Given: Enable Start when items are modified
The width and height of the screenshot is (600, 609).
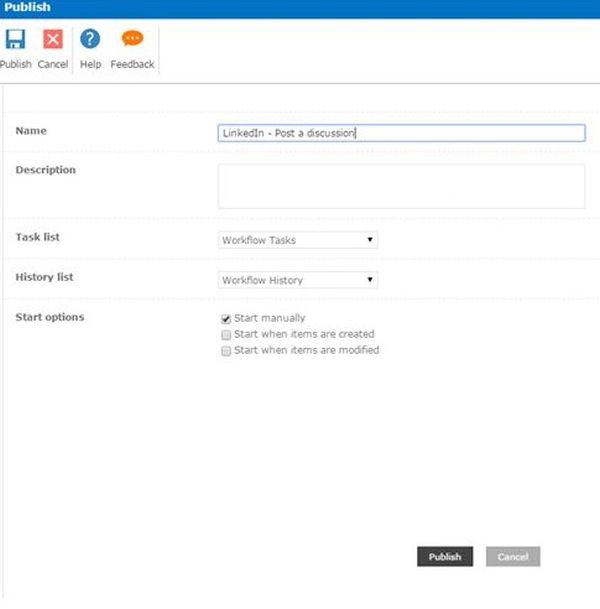Looking at the screenshot, I should click(x=226, y=351).
